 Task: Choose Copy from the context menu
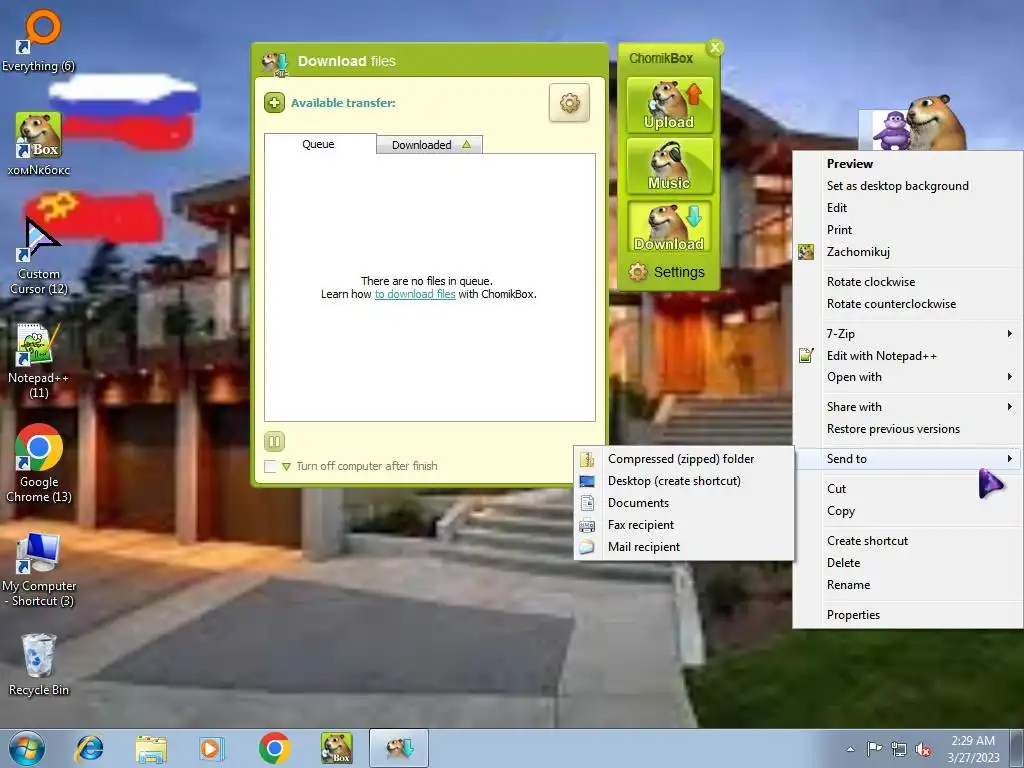pos(908,511)
